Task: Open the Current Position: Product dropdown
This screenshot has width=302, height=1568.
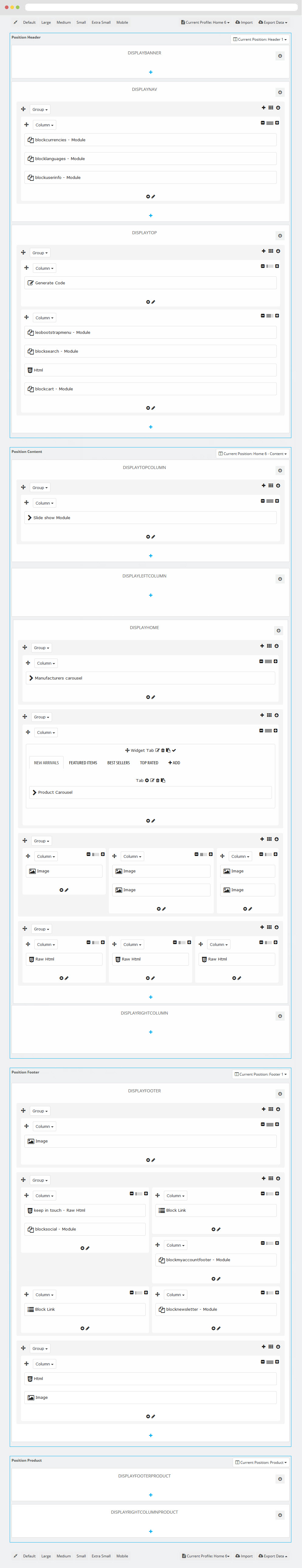Action: click(x=261, y=1462)
